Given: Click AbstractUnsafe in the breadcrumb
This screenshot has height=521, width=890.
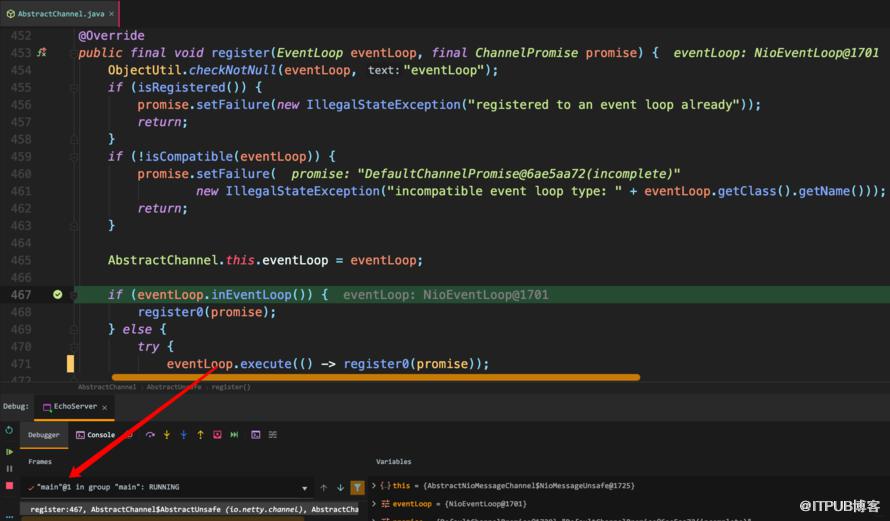Looking at the screenshot, I should 174,387.
